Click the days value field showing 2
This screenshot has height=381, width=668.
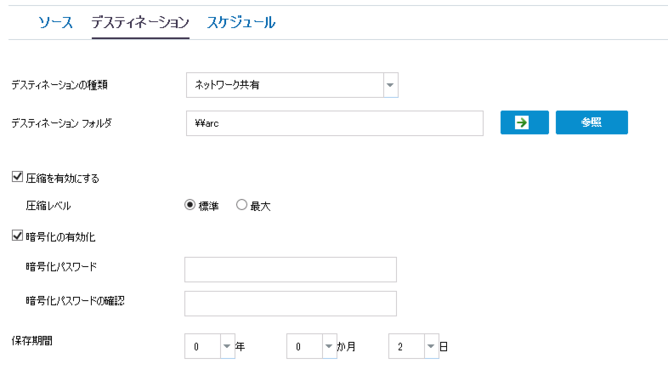(x=406, y=346)
